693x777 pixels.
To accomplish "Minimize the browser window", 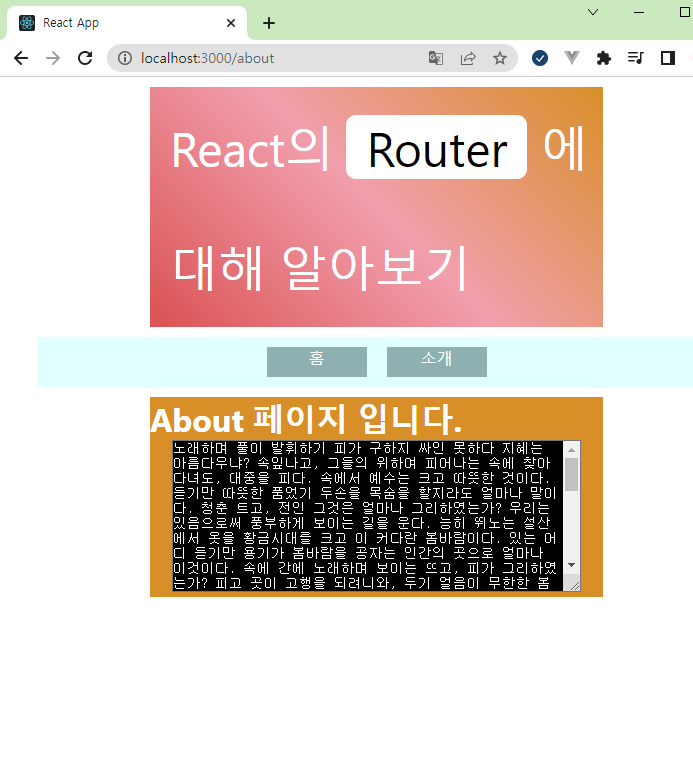I will (639, 12).
